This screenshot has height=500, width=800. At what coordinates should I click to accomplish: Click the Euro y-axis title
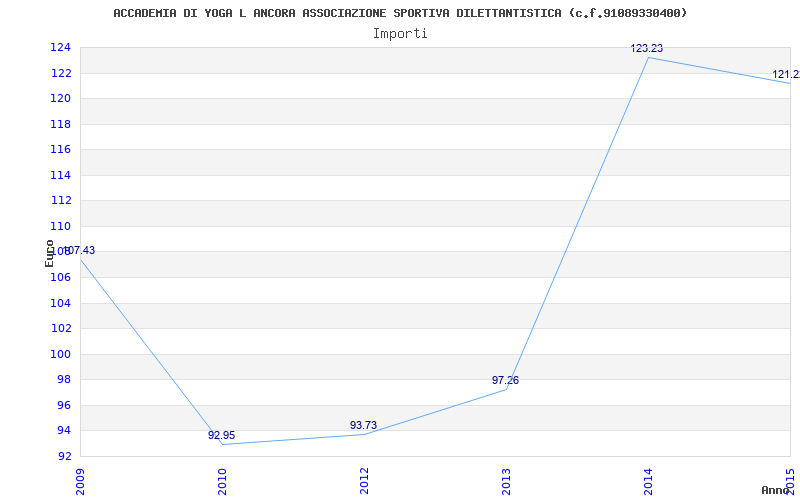(49, 253)
